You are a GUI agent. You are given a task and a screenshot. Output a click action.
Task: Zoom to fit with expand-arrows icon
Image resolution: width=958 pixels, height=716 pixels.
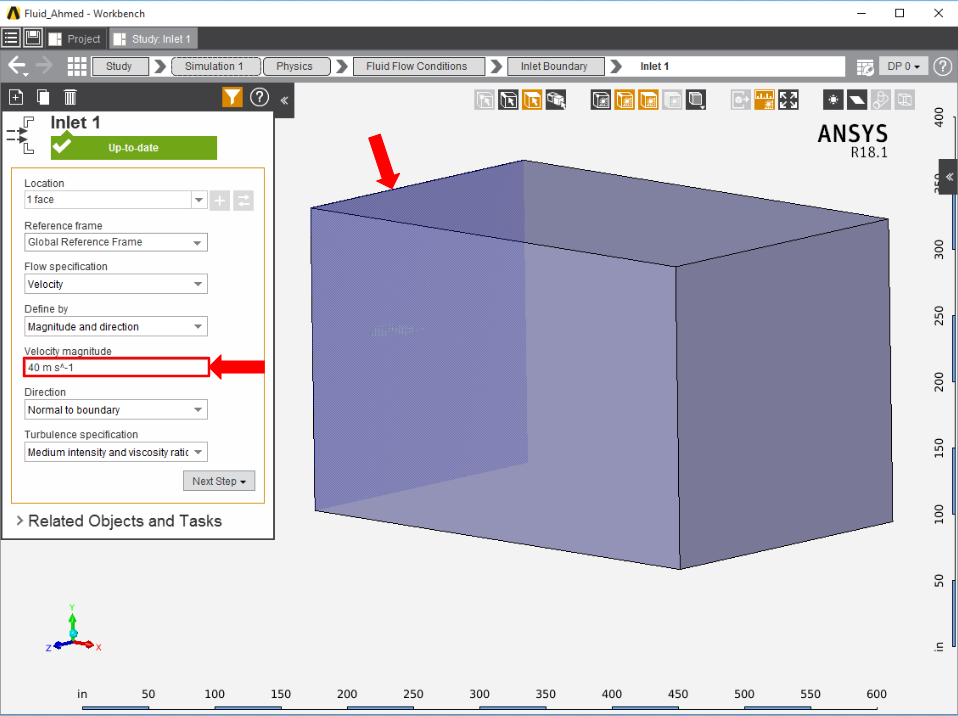[x=788, y=100]
